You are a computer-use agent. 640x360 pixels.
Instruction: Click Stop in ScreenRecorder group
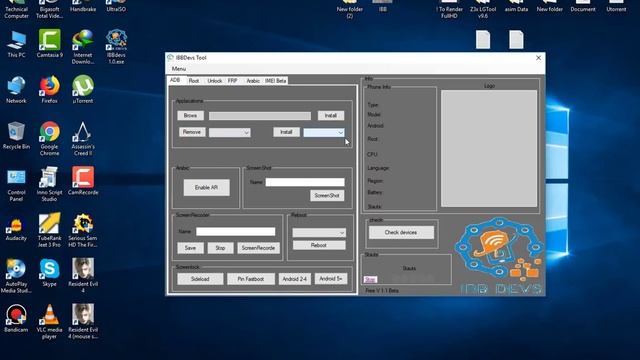(220, 248)
